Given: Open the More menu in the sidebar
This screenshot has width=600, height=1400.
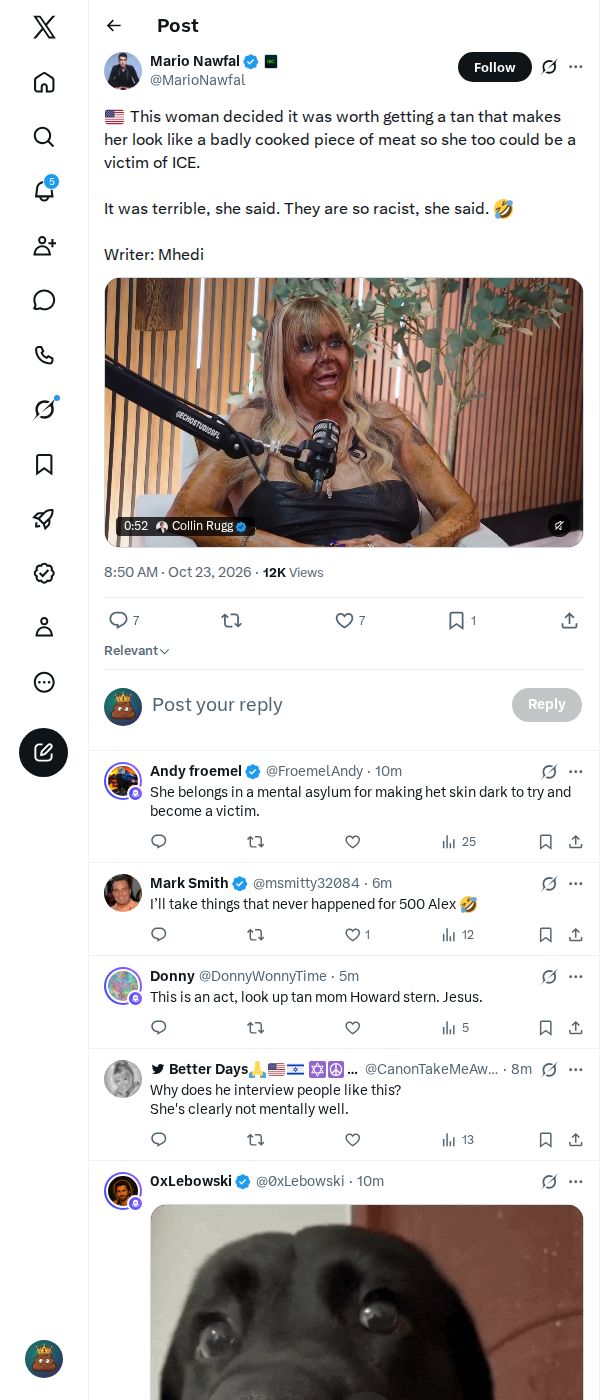Looking at the screenshot, I should 44,682.
